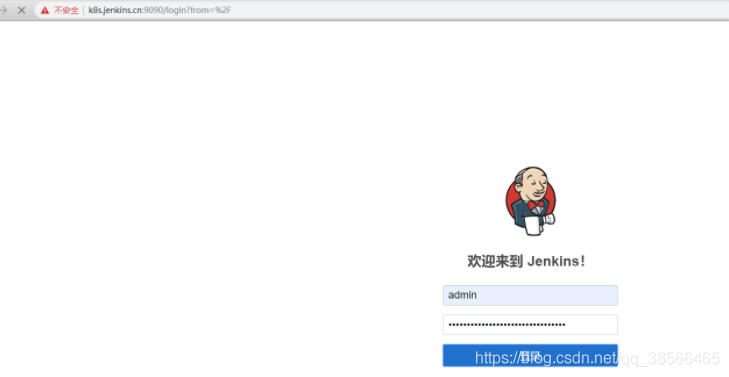
Task: Focus the username field containing admin
Action: tap(530, 295)
